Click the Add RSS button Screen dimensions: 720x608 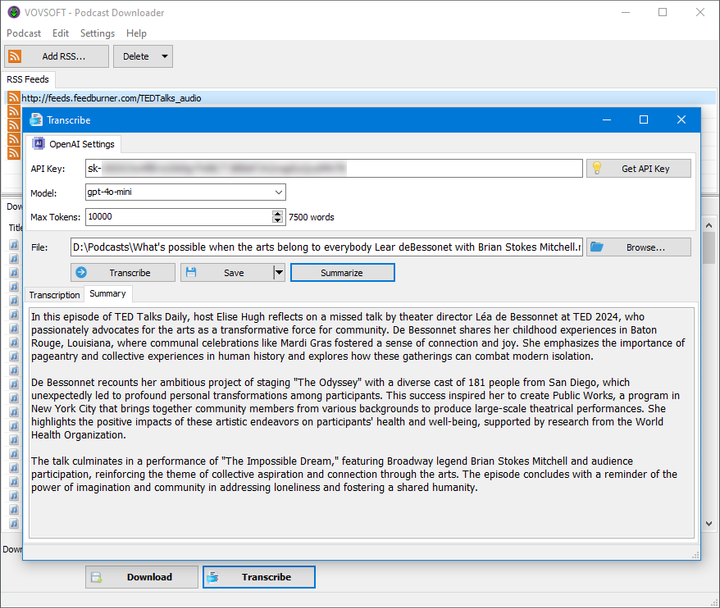coord(56,56)
